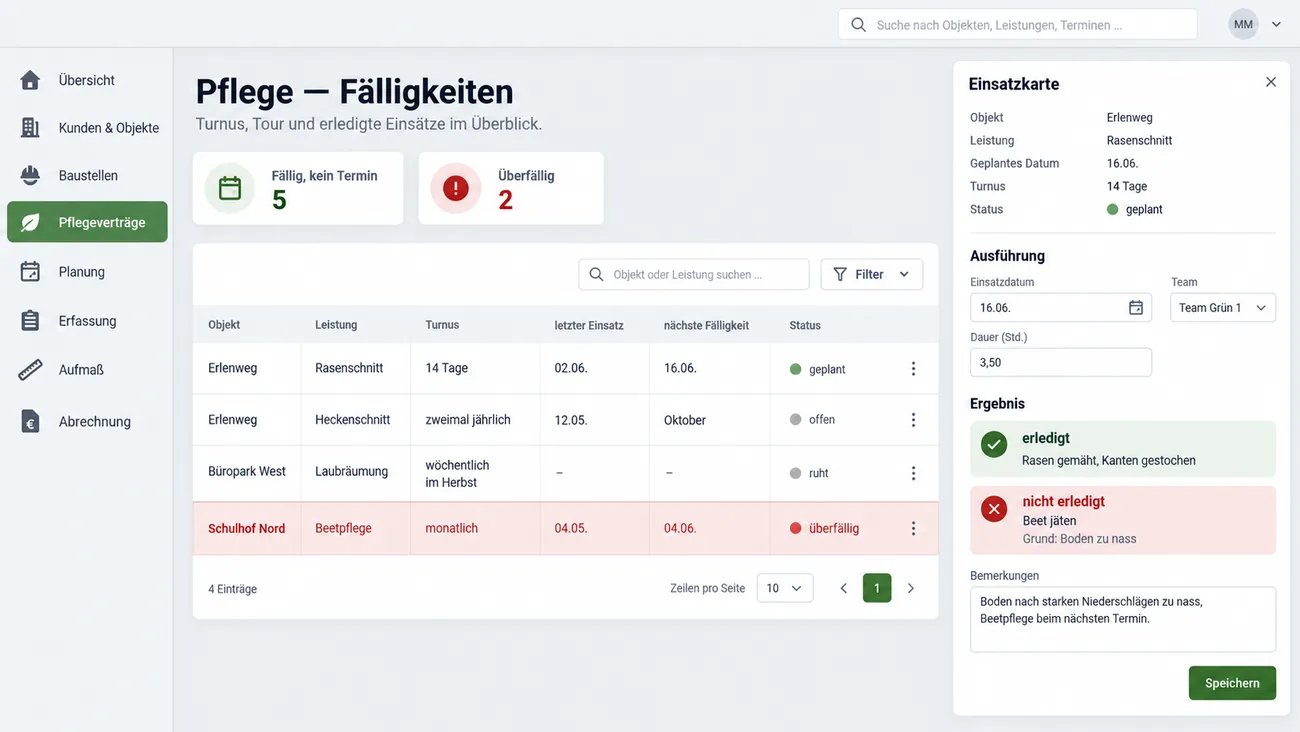Sort by the Leistung column header

pos(336,325)
